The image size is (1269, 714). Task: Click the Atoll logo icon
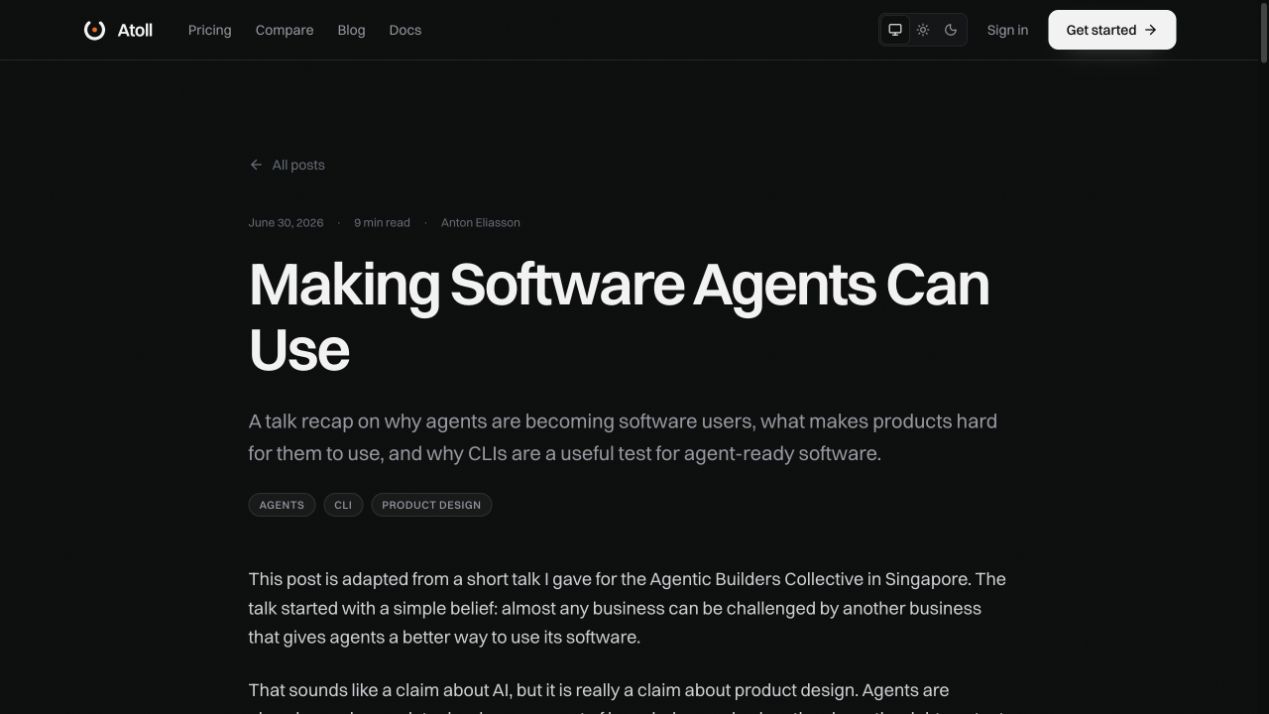94,30
